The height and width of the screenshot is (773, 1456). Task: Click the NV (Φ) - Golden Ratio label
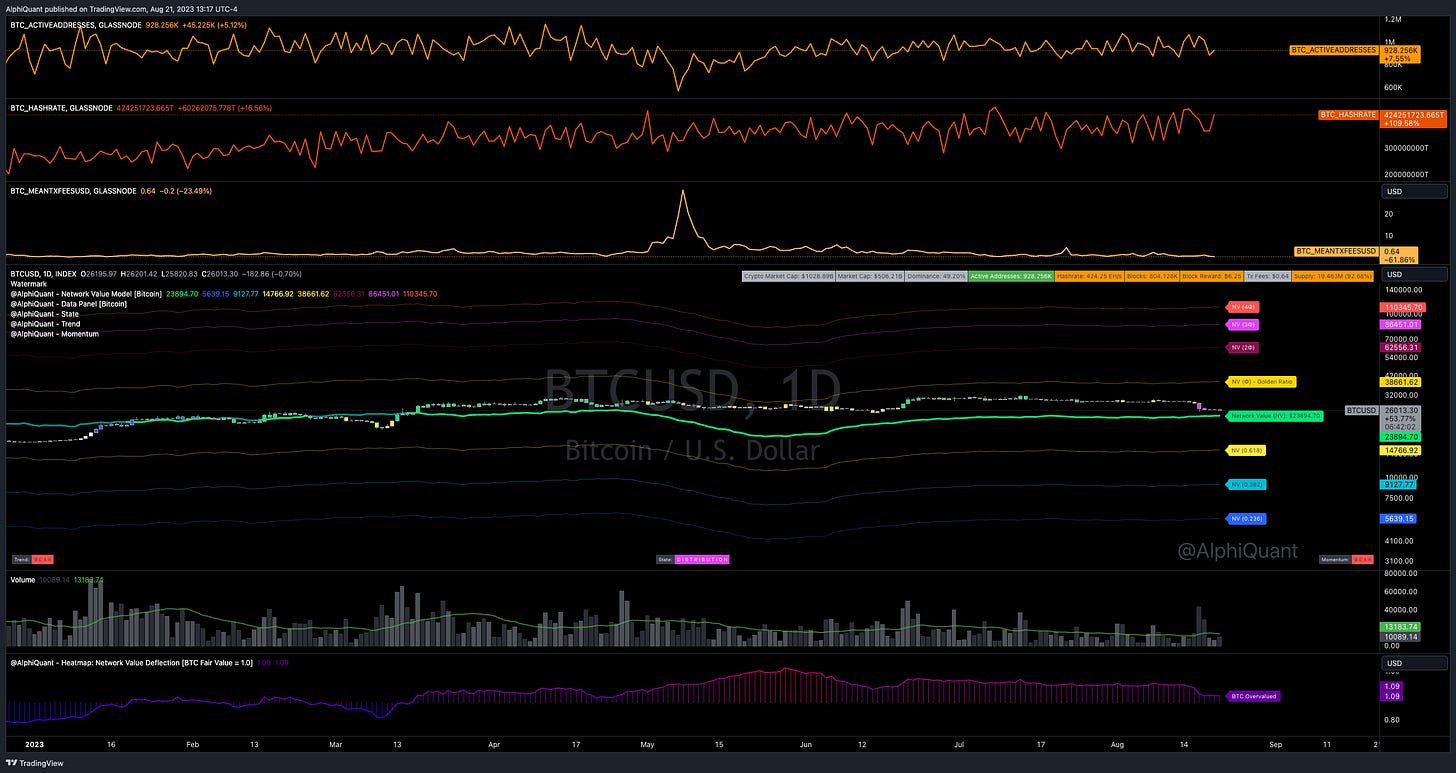1263,382
